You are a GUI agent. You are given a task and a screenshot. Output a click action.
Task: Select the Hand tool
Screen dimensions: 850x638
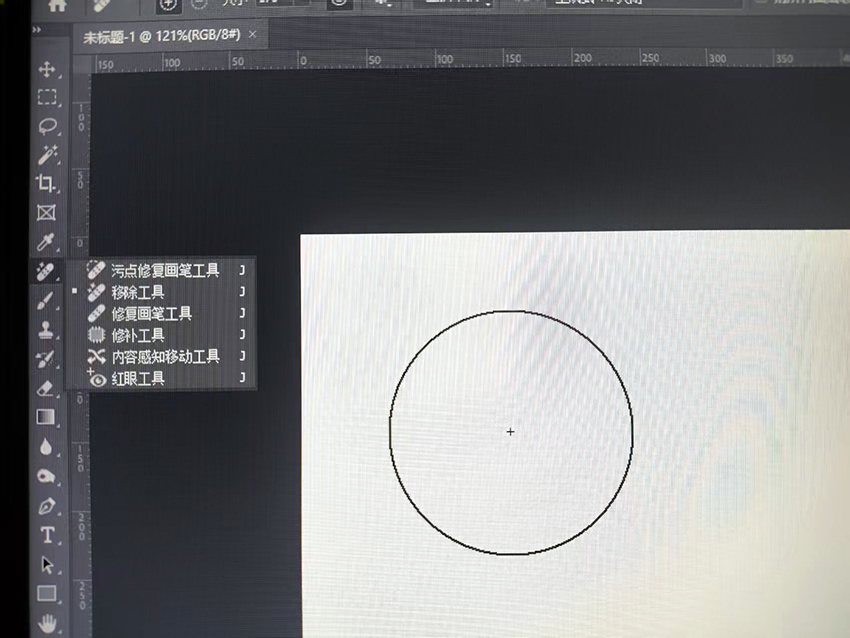(48, 623)
